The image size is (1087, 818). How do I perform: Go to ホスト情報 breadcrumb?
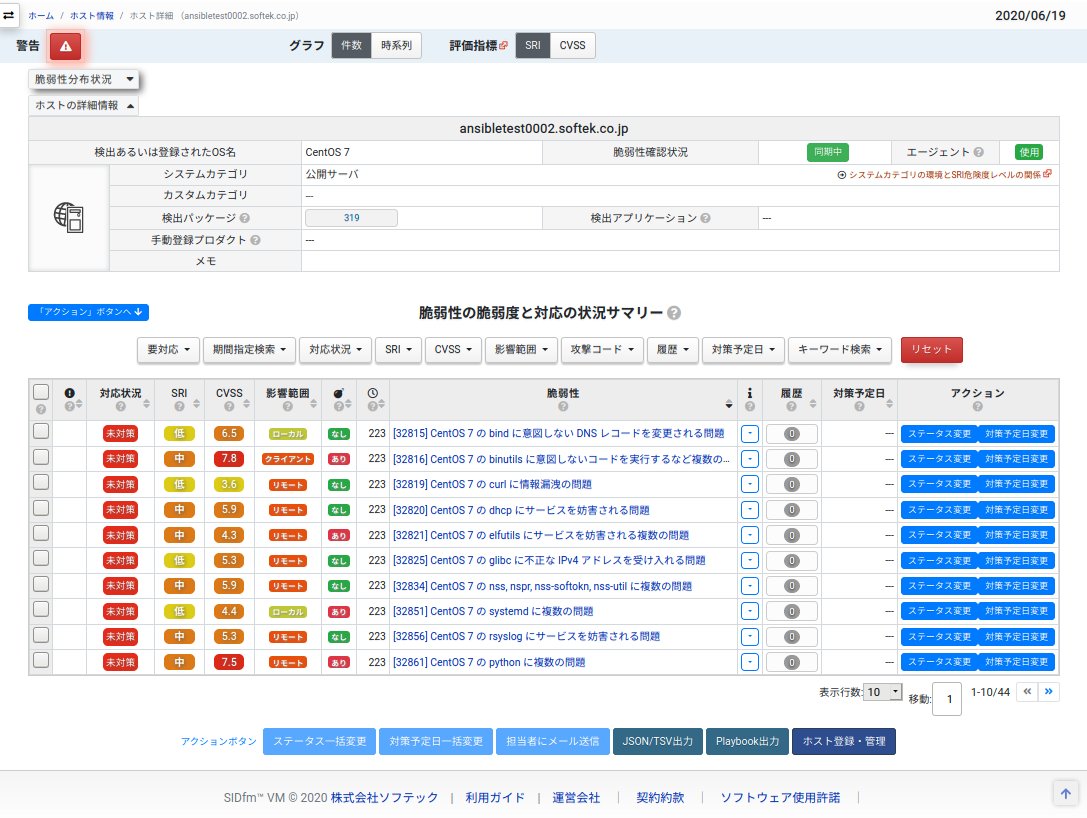[x=92, y=16]
